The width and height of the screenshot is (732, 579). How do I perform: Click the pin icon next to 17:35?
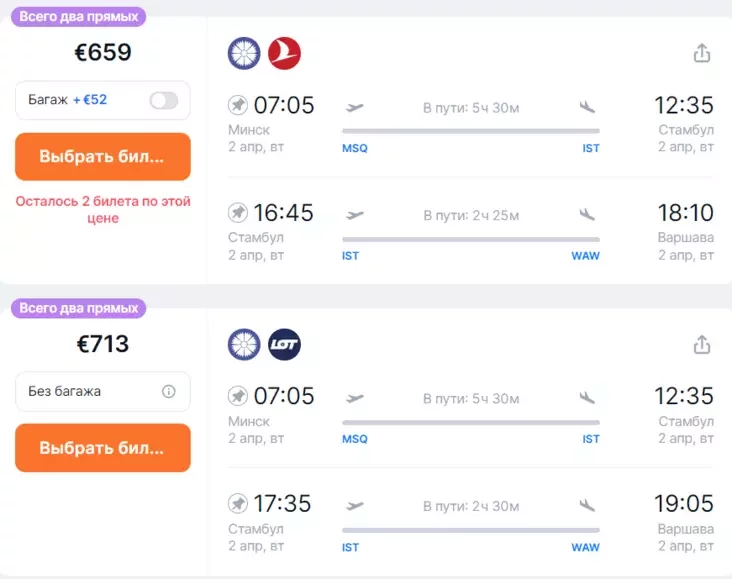coord(238,503)
